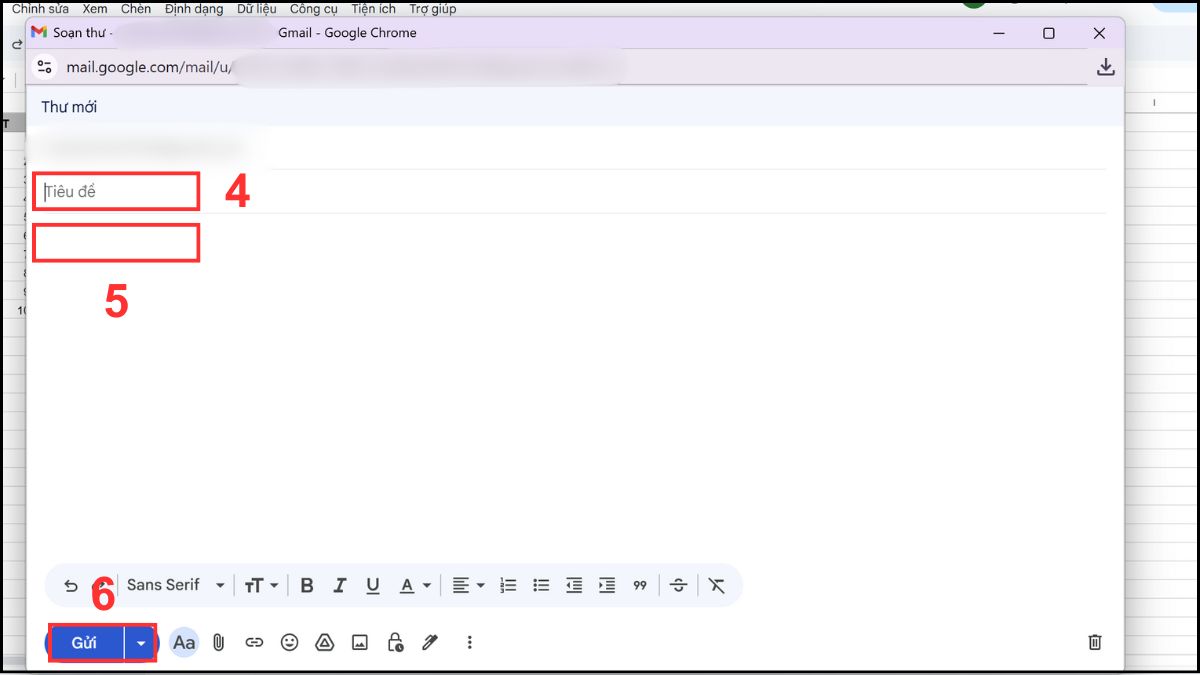The image size is (1200, 675).
Task: Insert signature using the pen icon
Action: 430,643
